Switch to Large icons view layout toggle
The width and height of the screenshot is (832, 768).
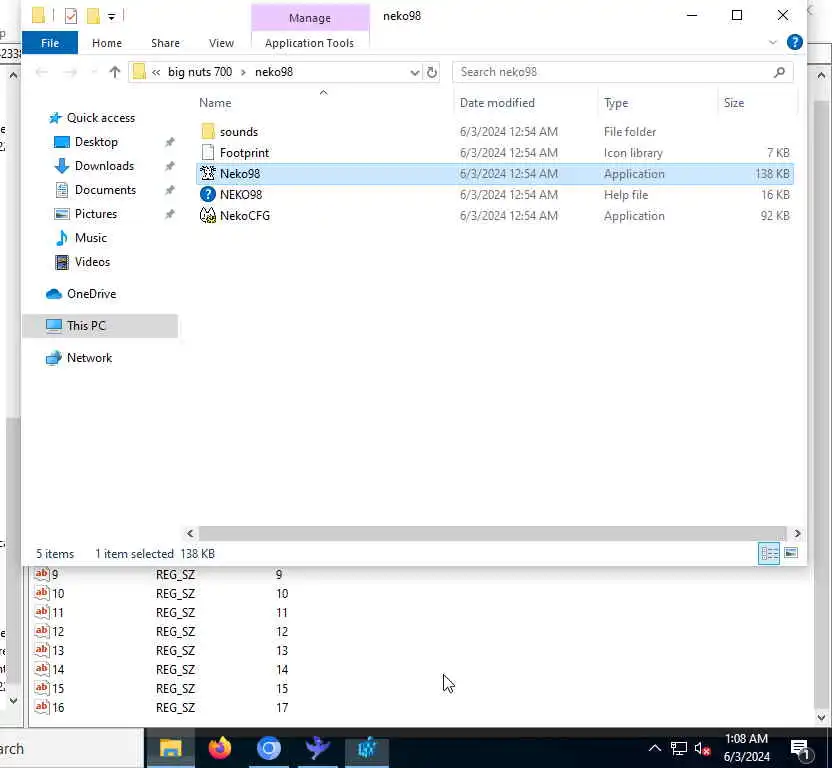[x=791, y=553]
